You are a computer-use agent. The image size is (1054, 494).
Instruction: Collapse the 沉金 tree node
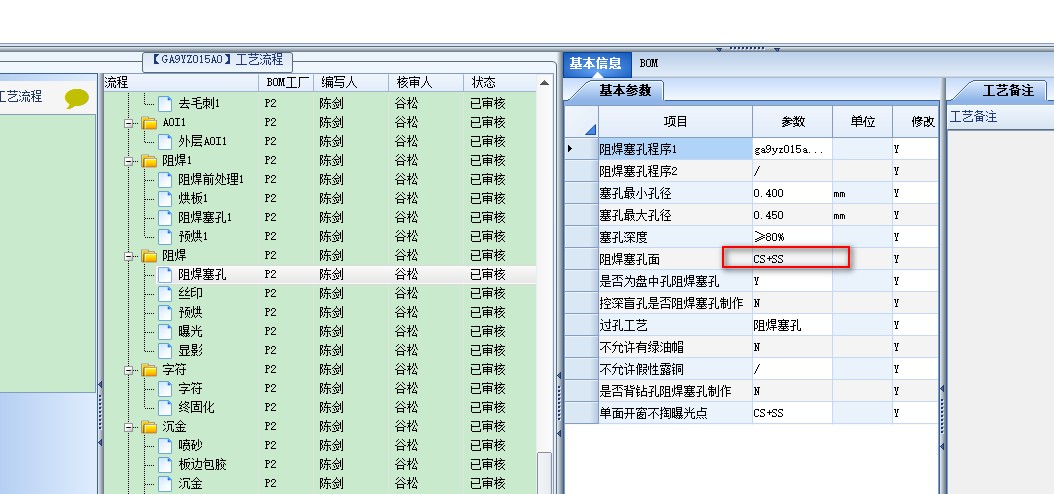click(128, 427)
